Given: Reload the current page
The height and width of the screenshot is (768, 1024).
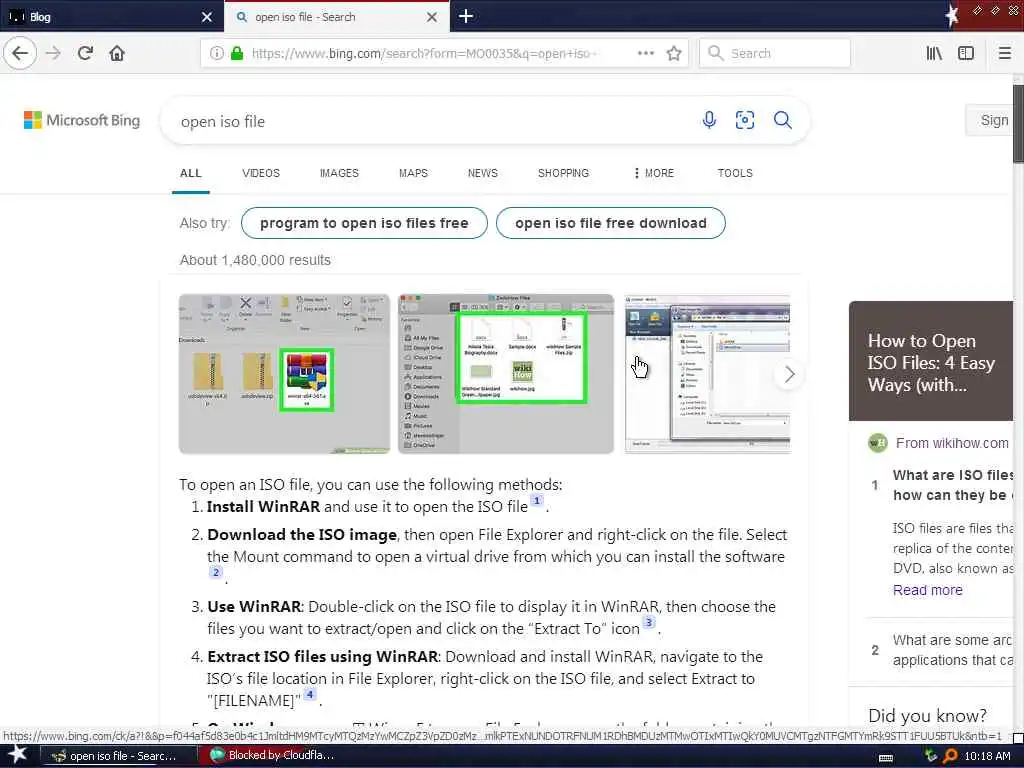Looking at the screenshot, I should (85, 53).
